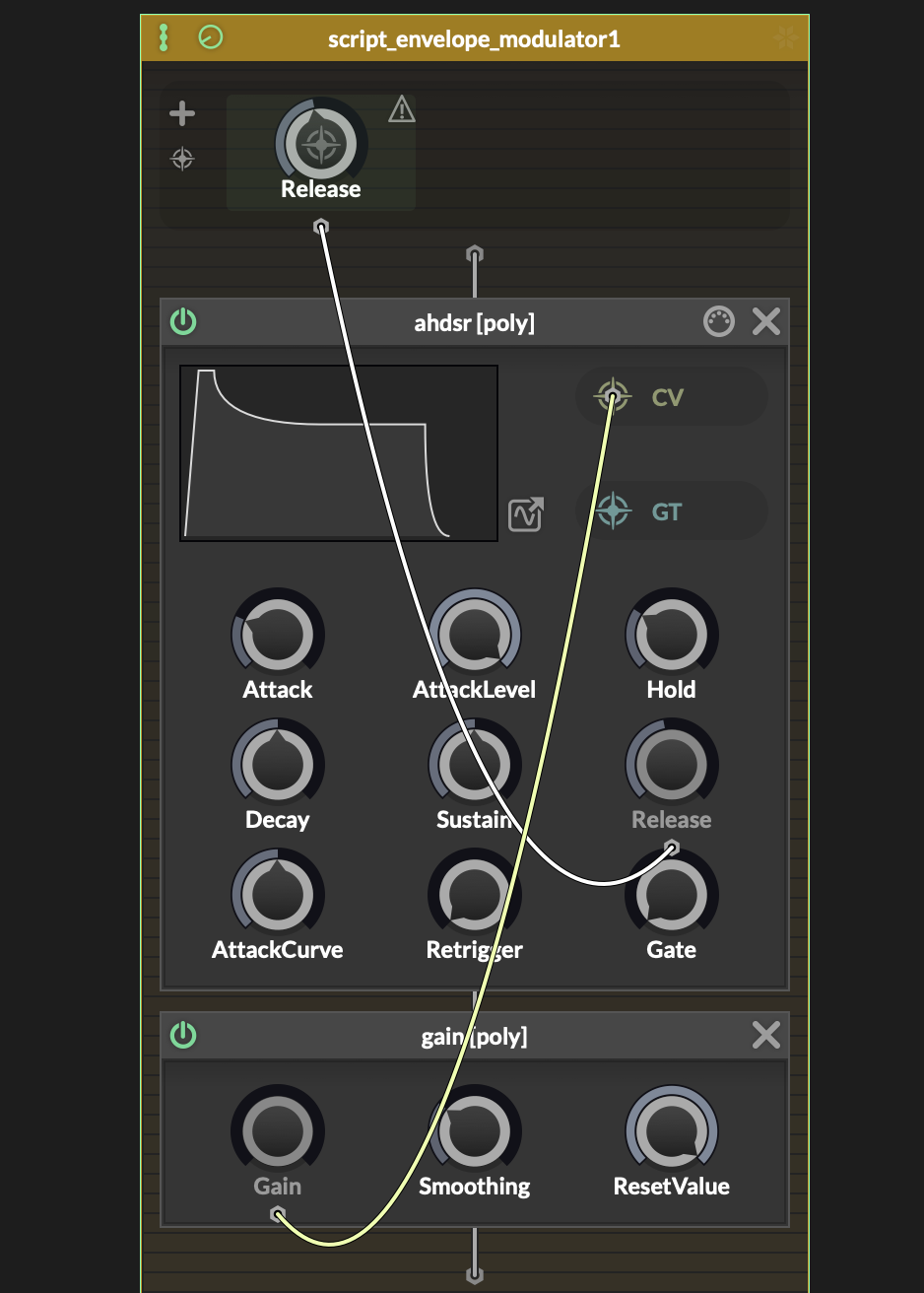The width and height of the screenshot is (924, 1293).
Task: Toggle the ahdsr node power button
Action: pos(183,321)
